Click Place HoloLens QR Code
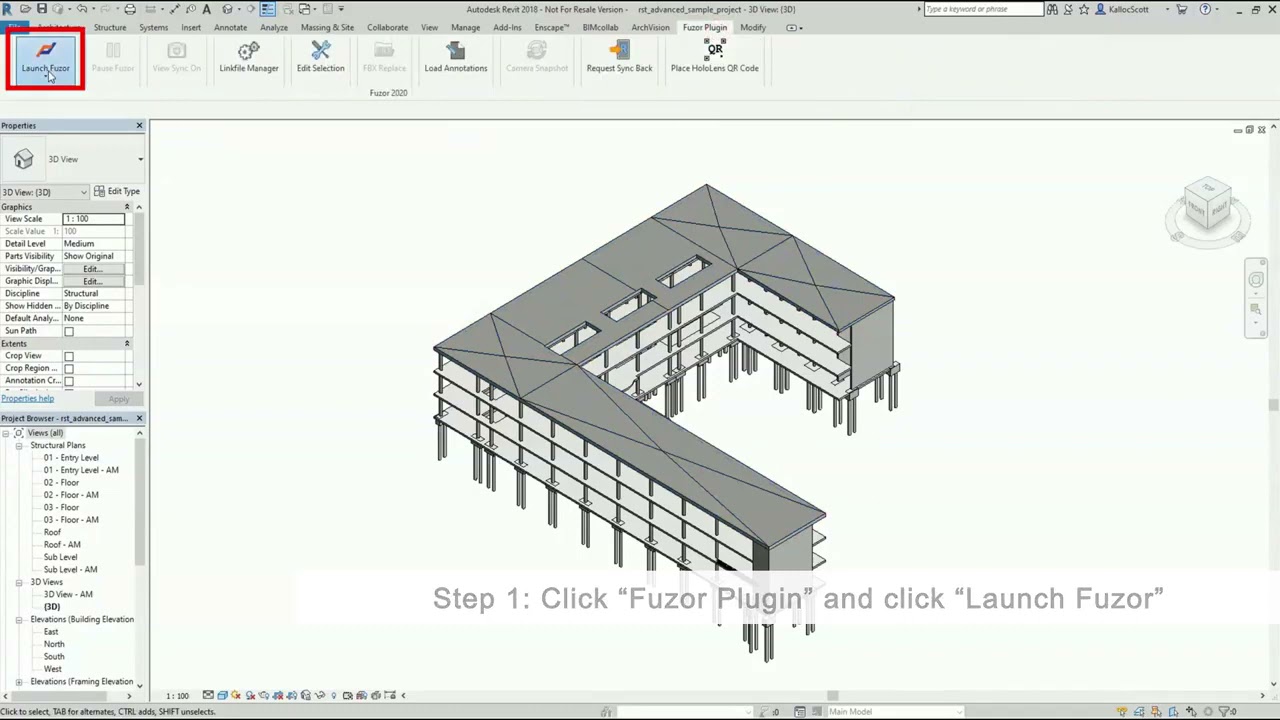Image resolution: width=1280 pixels, height=720 pixels. 714,58
